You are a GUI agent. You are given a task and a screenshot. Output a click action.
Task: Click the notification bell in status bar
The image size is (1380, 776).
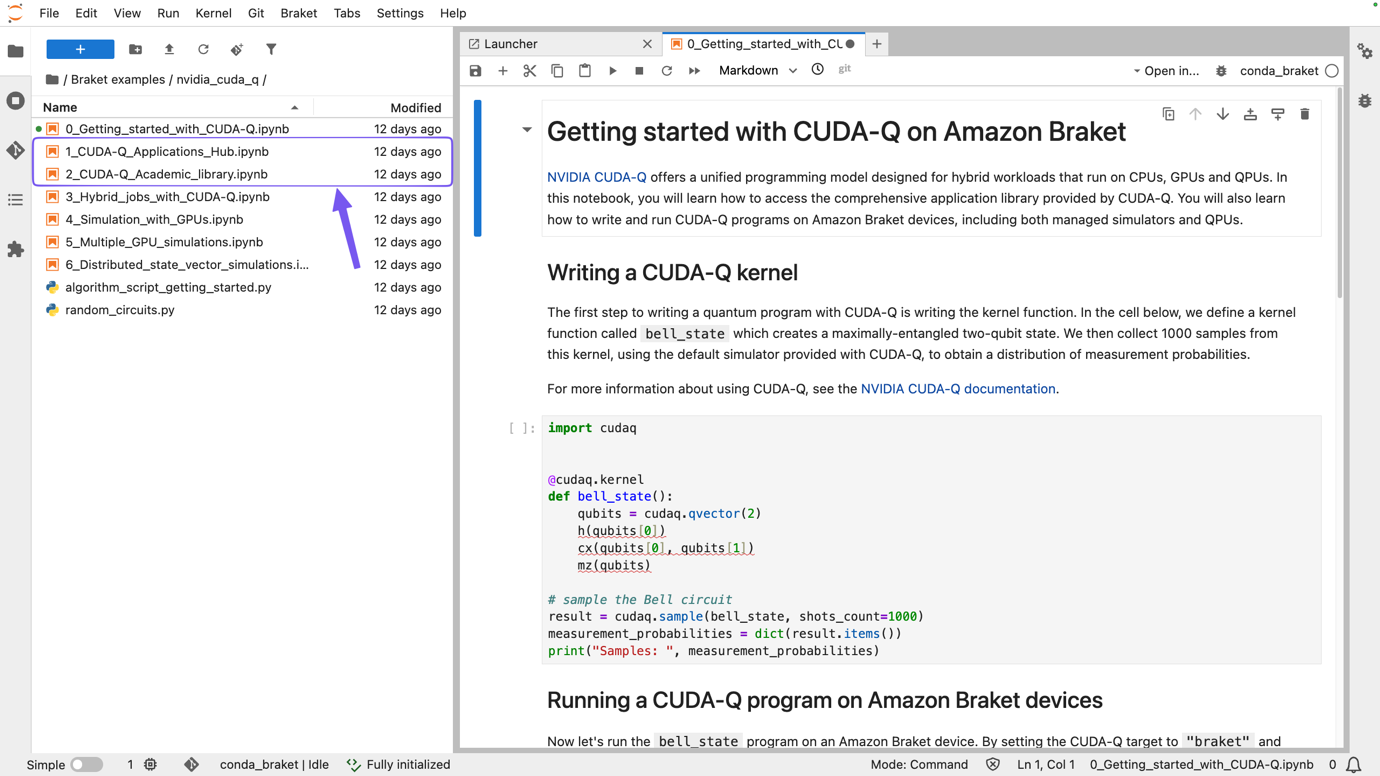click(x=1353, y=765)
